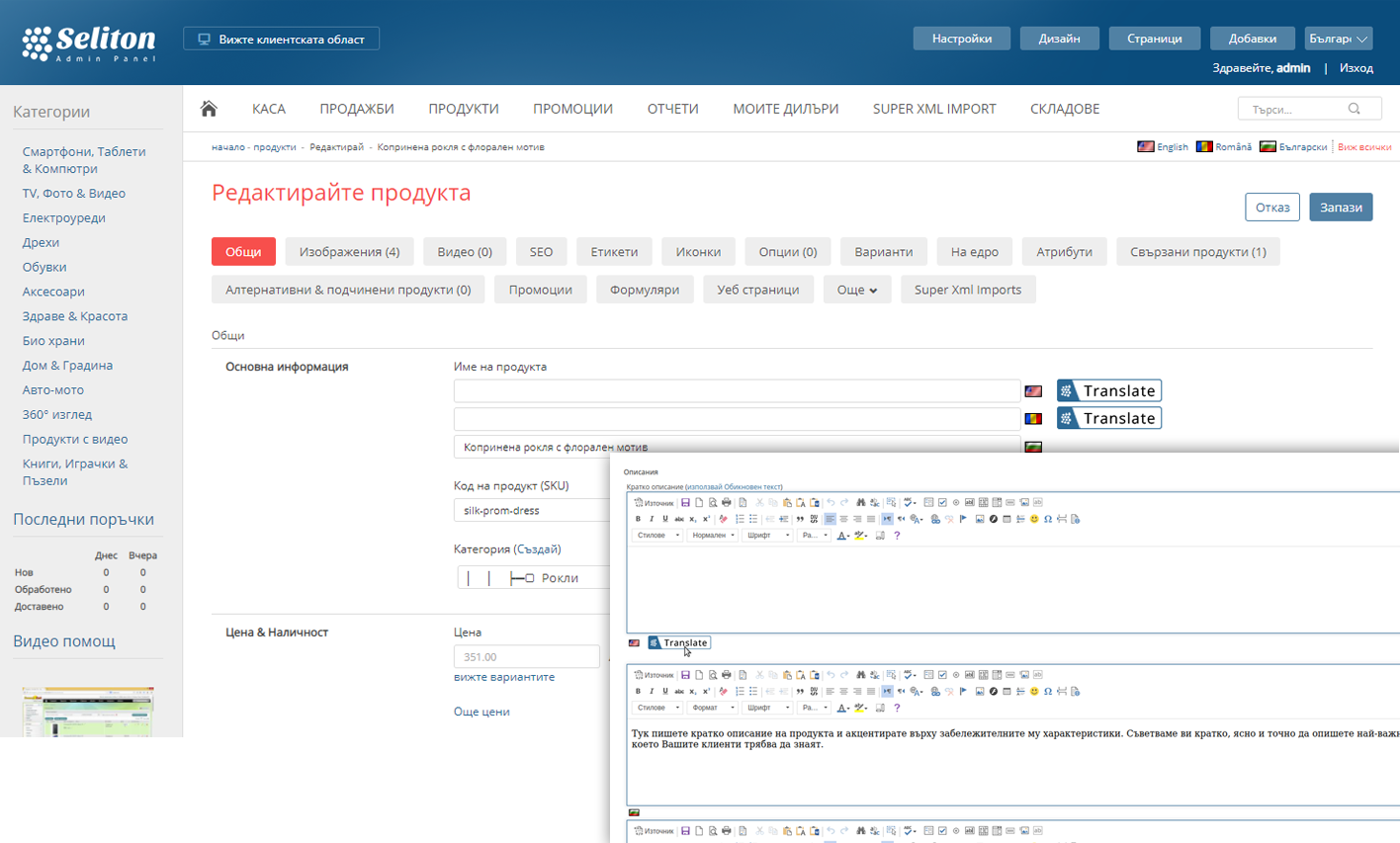Toggle underline in the first description editor
The width and height of the screenshot is (1400, 843).
click(665, 519)
